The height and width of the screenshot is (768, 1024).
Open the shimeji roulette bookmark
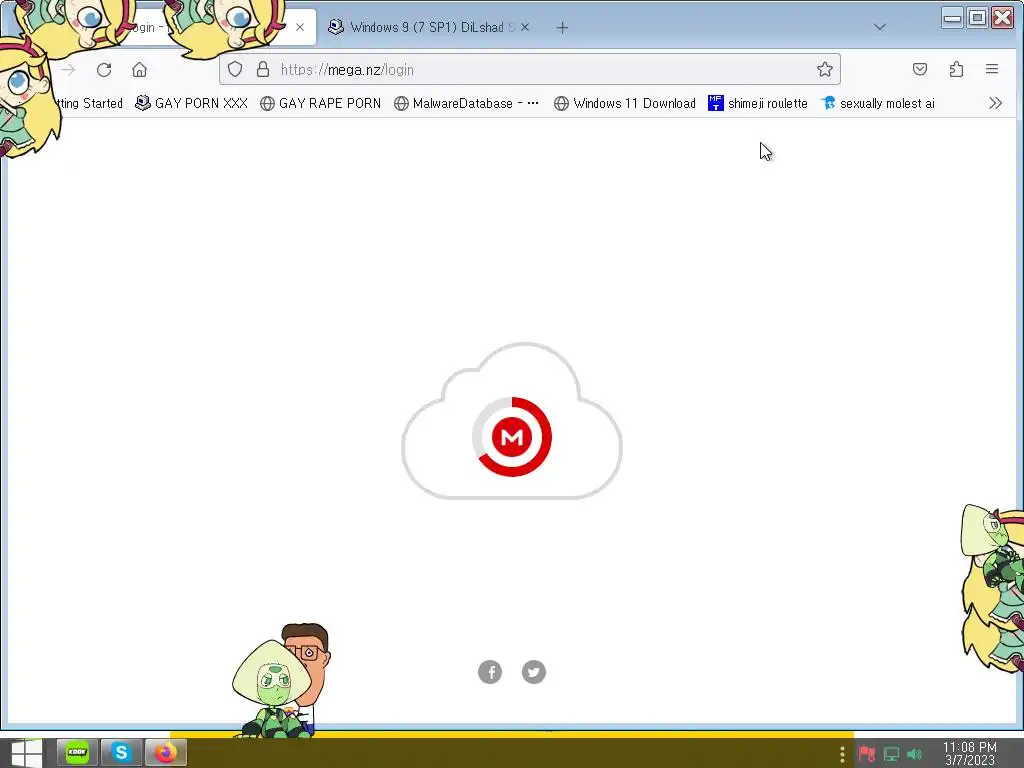(758, 103)
